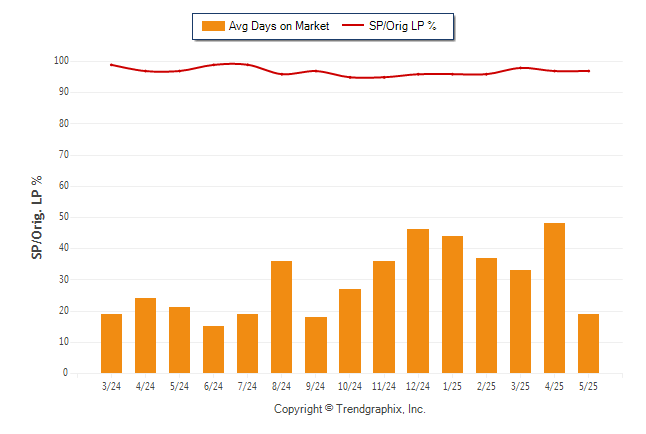Click the red SP/Orig LP % legend line
The image size is (646, 434).
353,25
